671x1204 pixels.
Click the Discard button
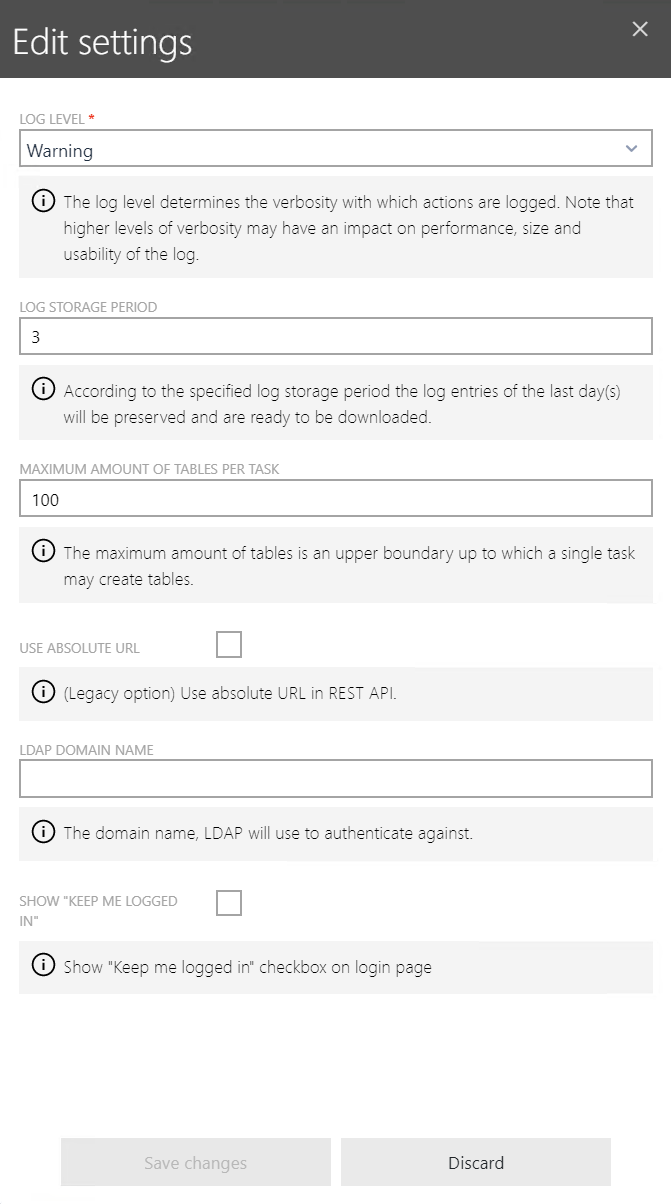[475, 1163]
